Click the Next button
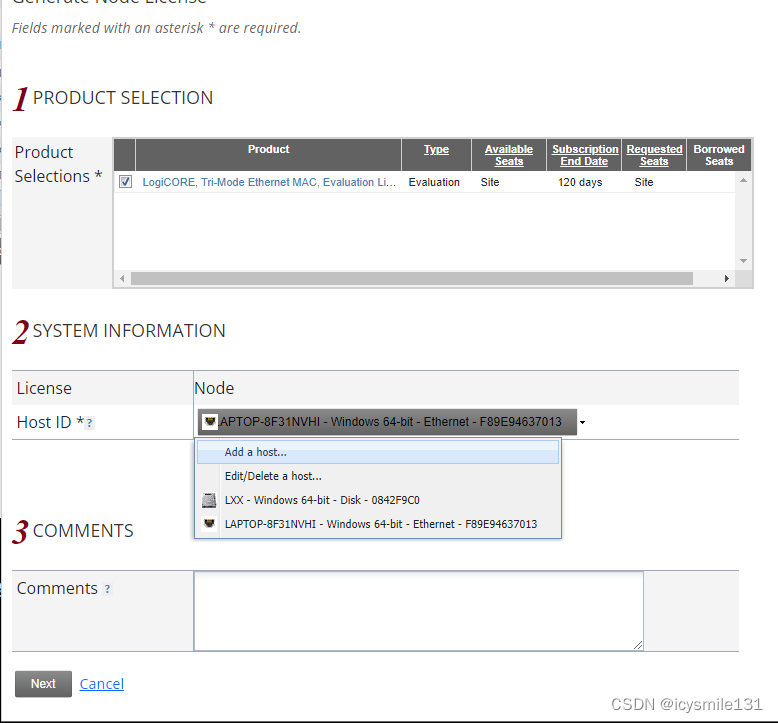 click(43, 684)
